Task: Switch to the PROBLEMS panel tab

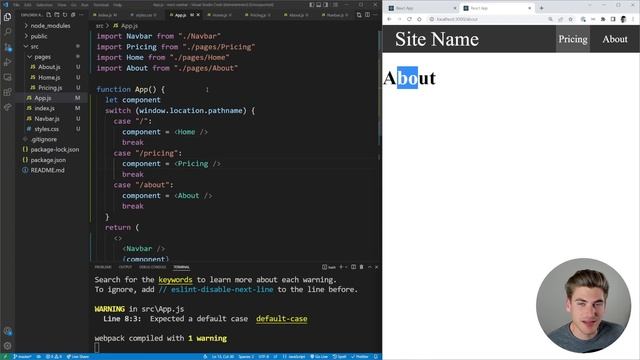Action: (x=103, y=267)
